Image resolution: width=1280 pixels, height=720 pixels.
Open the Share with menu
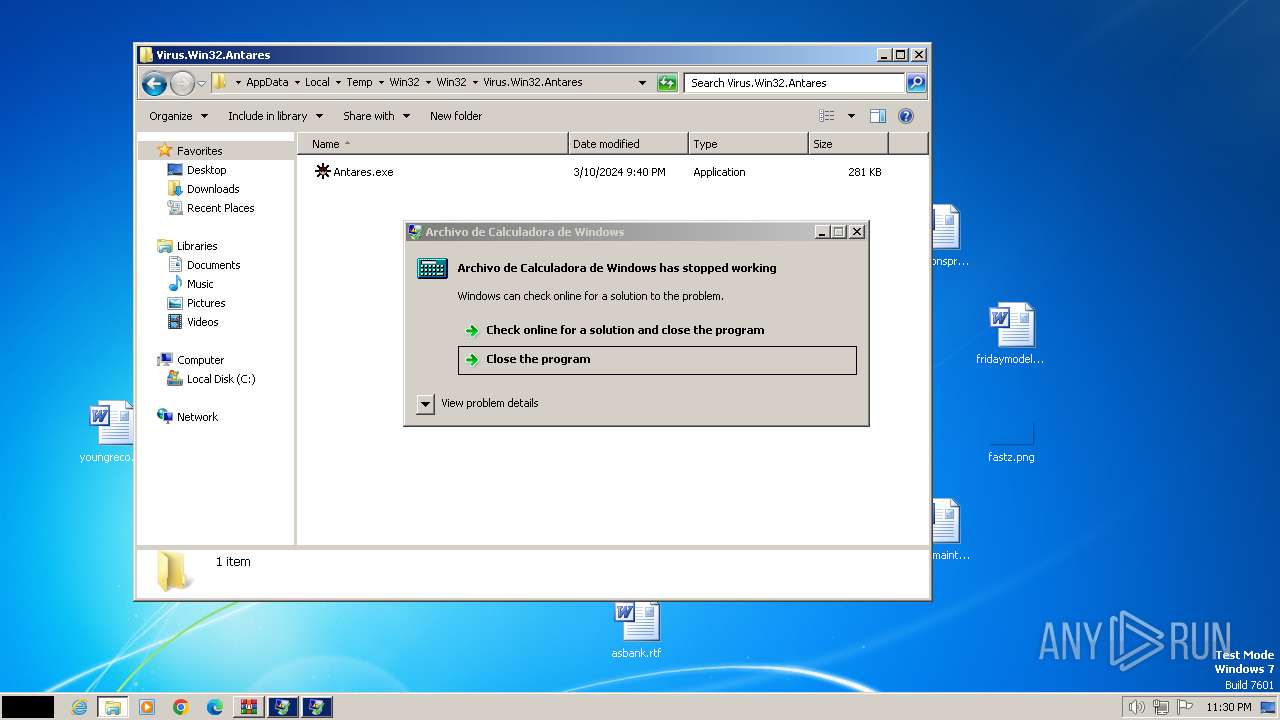point(376,116)
